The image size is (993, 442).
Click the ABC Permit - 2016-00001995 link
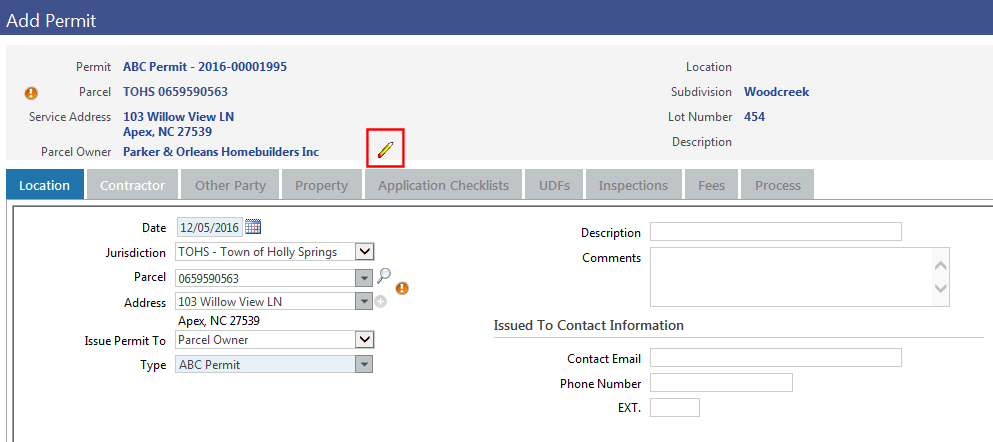point(205,67)
